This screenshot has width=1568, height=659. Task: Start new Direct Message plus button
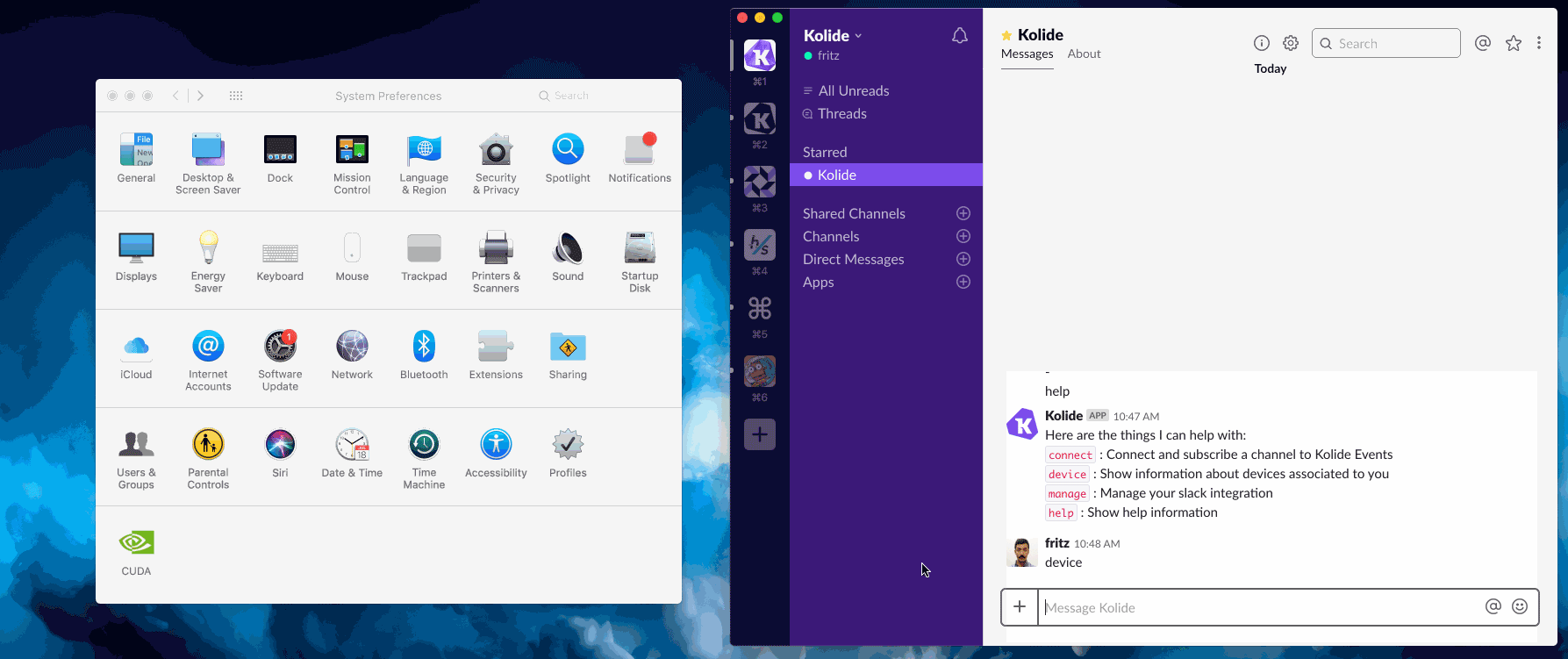pos(963,259)
